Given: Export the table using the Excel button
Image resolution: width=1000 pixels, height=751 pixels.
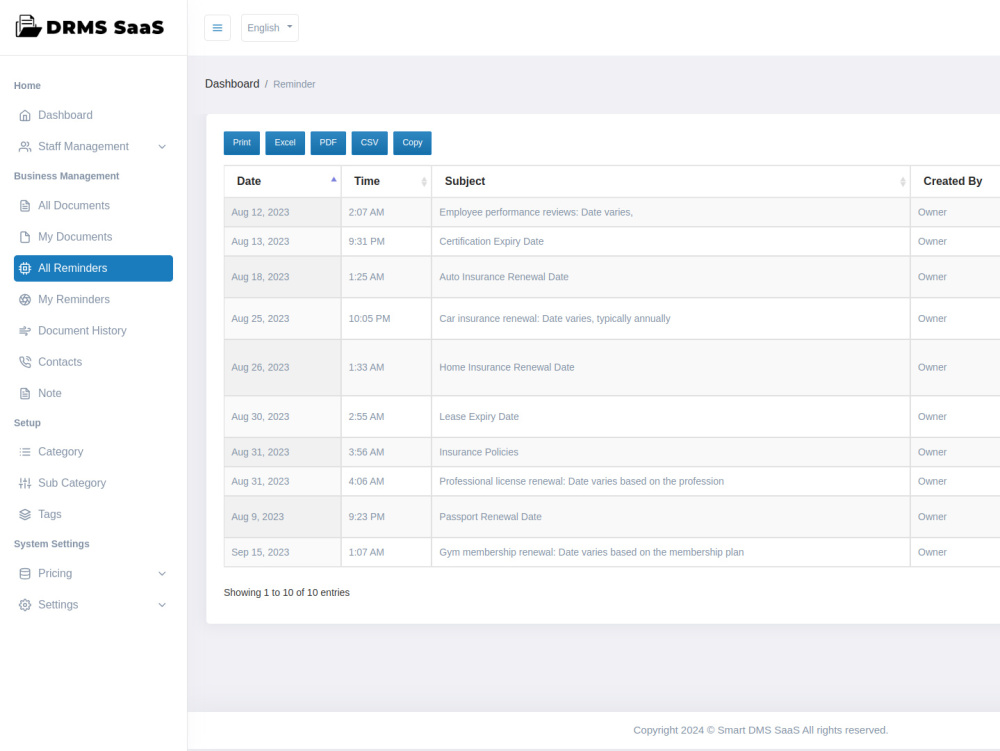Looking at the screenshot, I should tap(284, 142).
